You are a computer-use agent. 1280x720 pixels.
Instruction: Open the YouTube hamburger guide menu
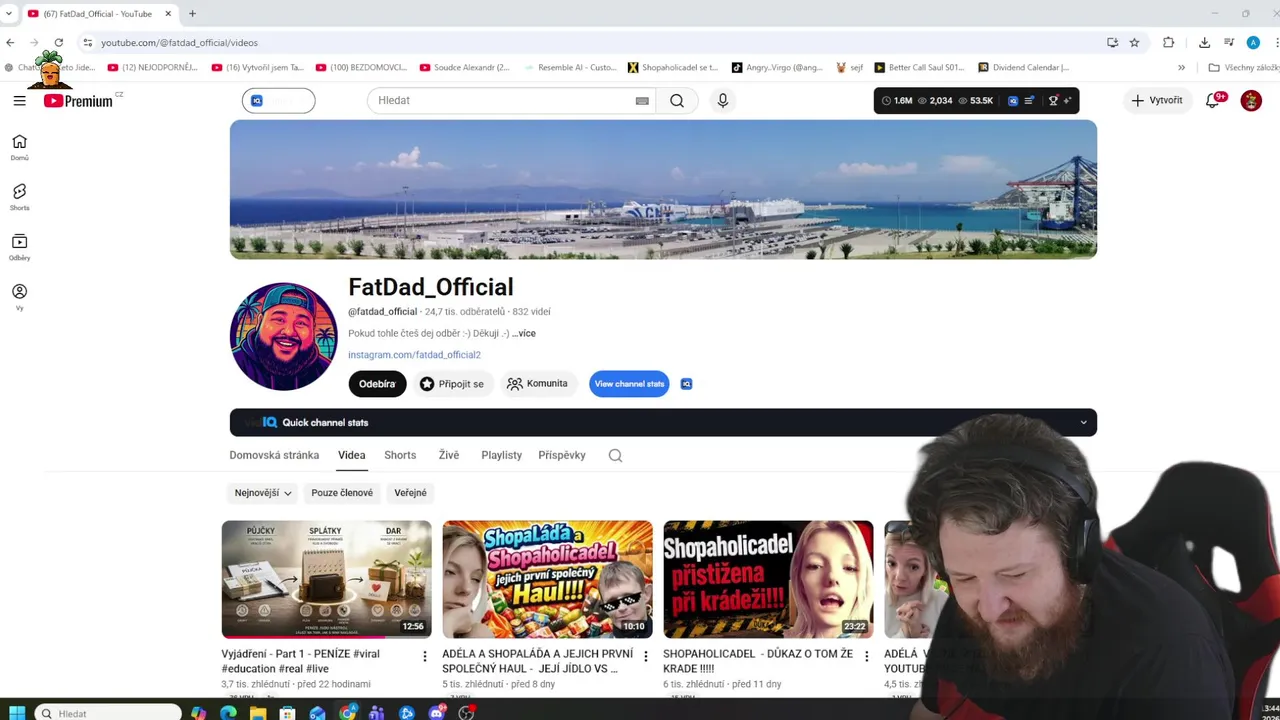pos(19,100)
